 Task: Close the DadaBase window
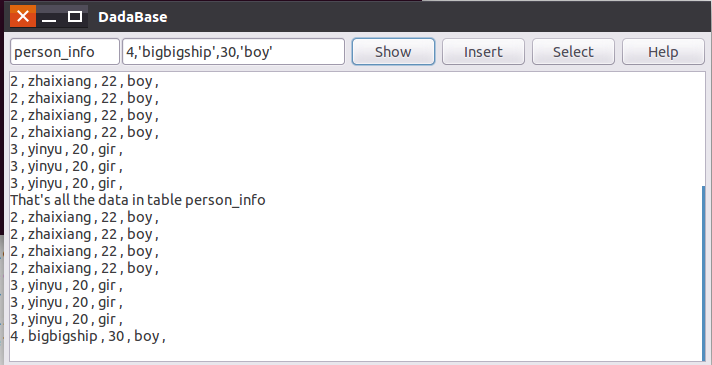pyautogui.click(x=23, y=17)
